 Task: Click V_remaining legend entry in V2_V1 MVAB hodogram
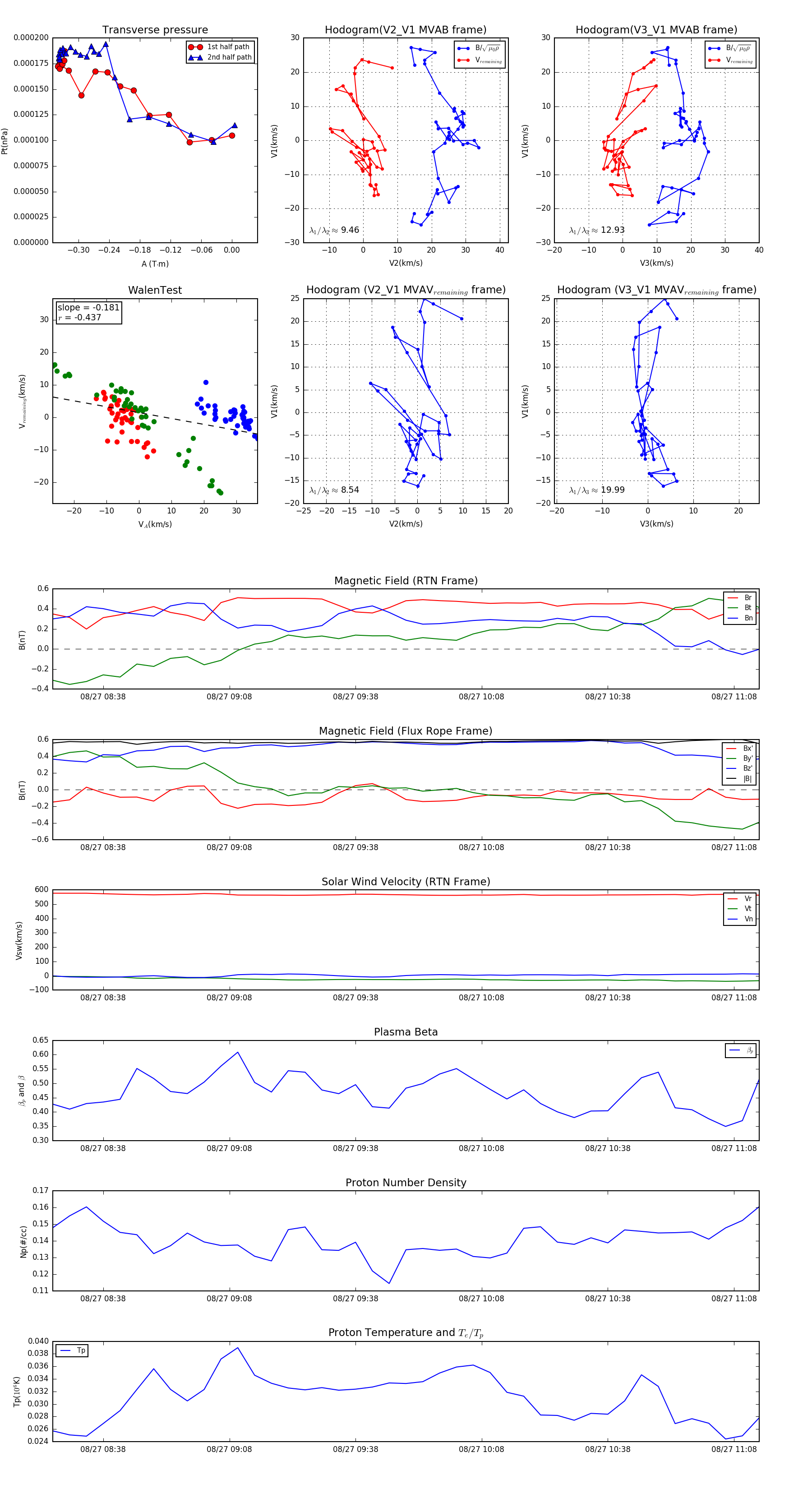(479, 60)
